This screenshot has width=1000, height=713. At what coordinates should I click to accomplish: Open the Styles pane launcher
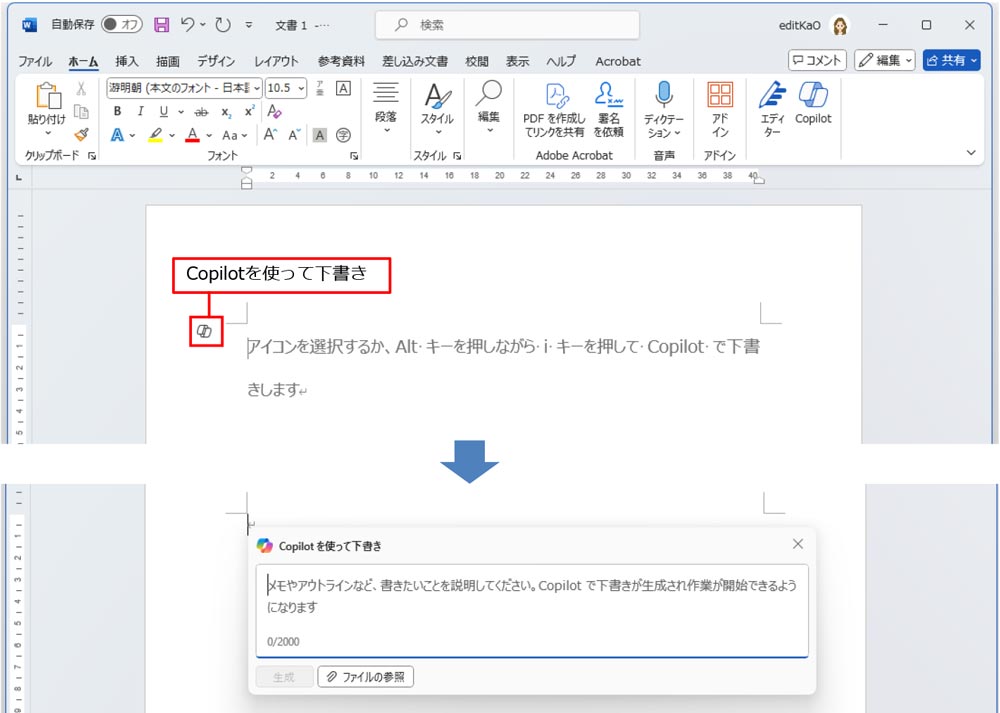[457, 156]
